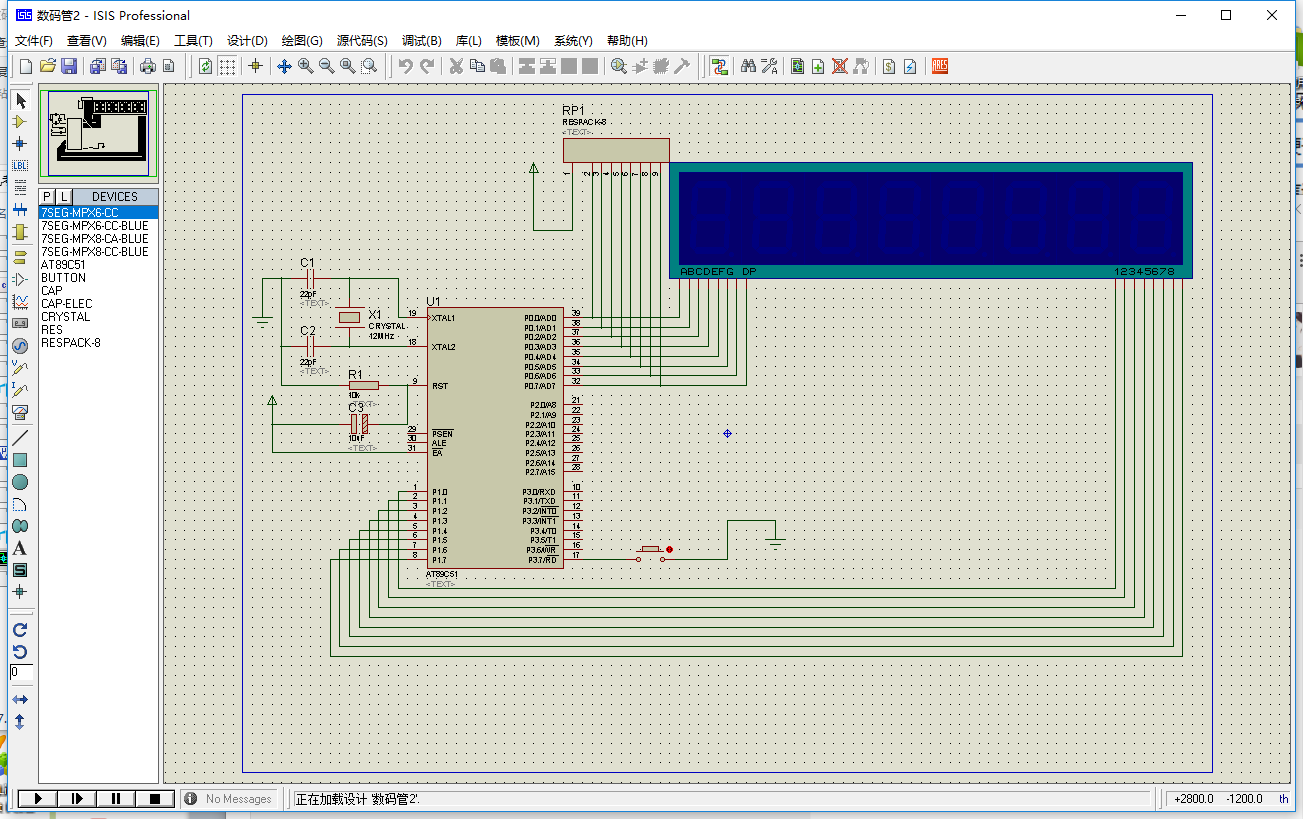Select 2D graphics symbols tool
The height and width of the screenshot is (819, 1303).
(20, 570)
